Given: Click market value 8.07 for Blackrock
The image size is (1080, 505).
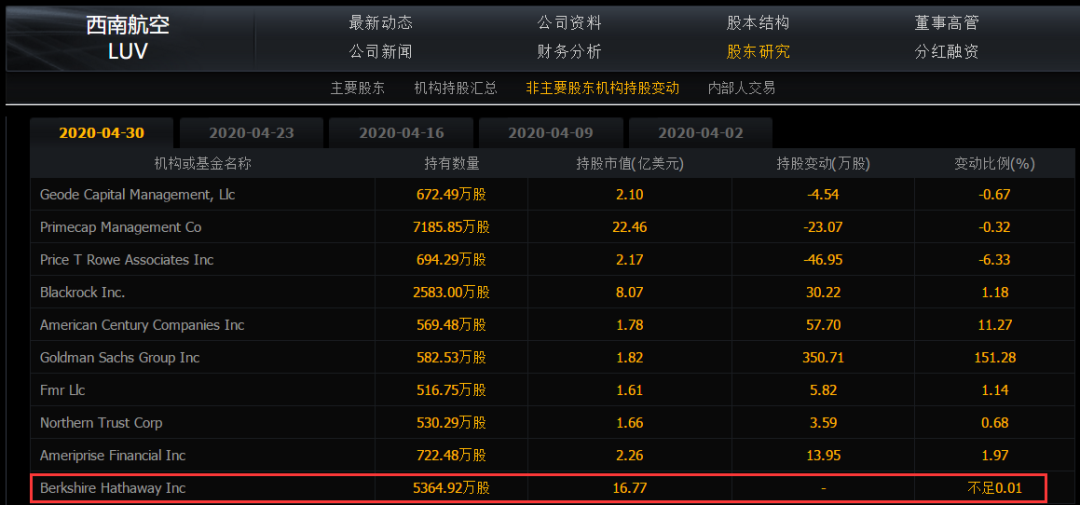Looking at the screenshot, I should click(630, 293).
